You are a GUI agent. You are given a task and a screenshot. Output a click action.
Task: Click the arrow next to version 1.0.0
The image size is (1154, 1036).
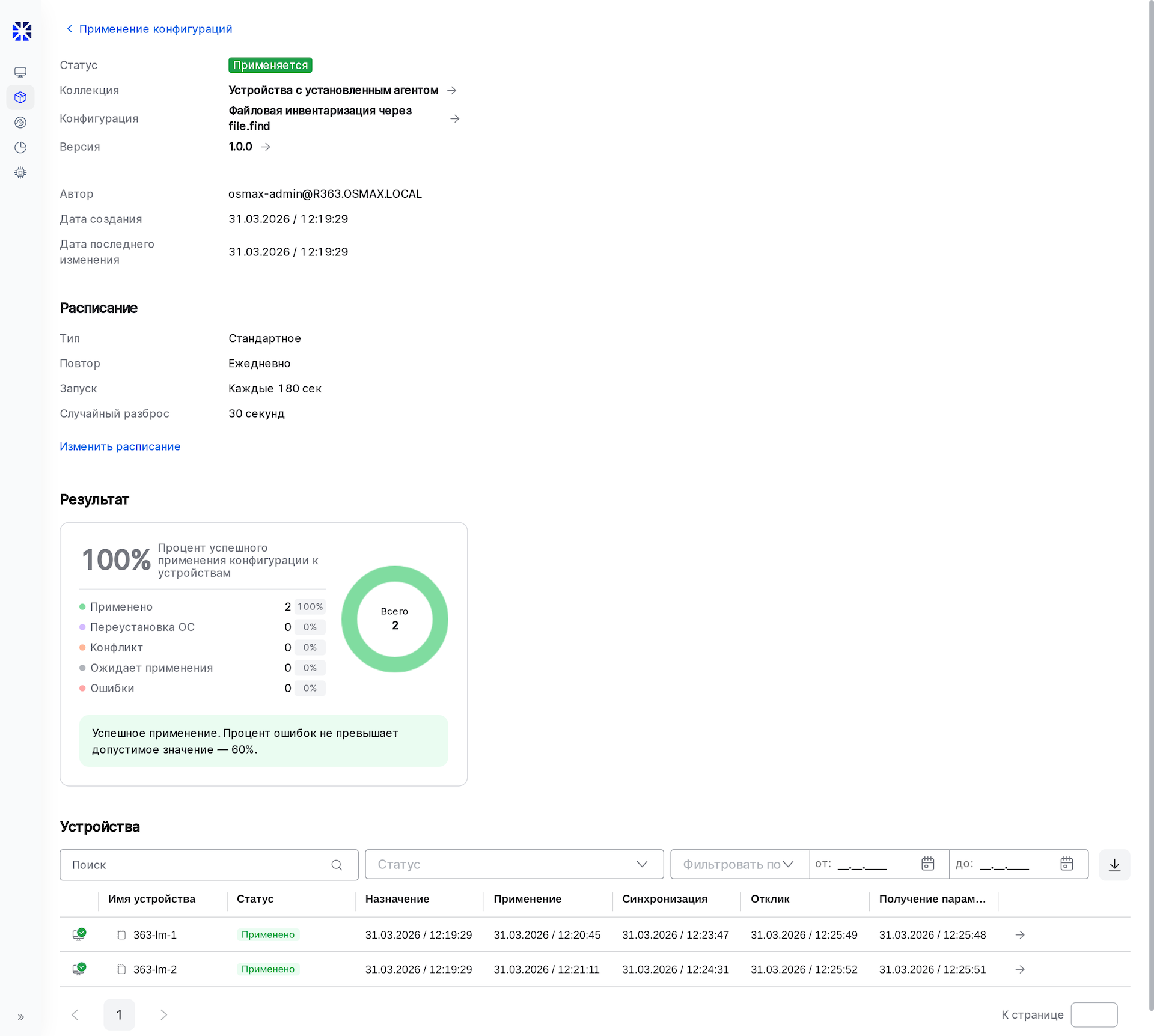click(266, 147)
